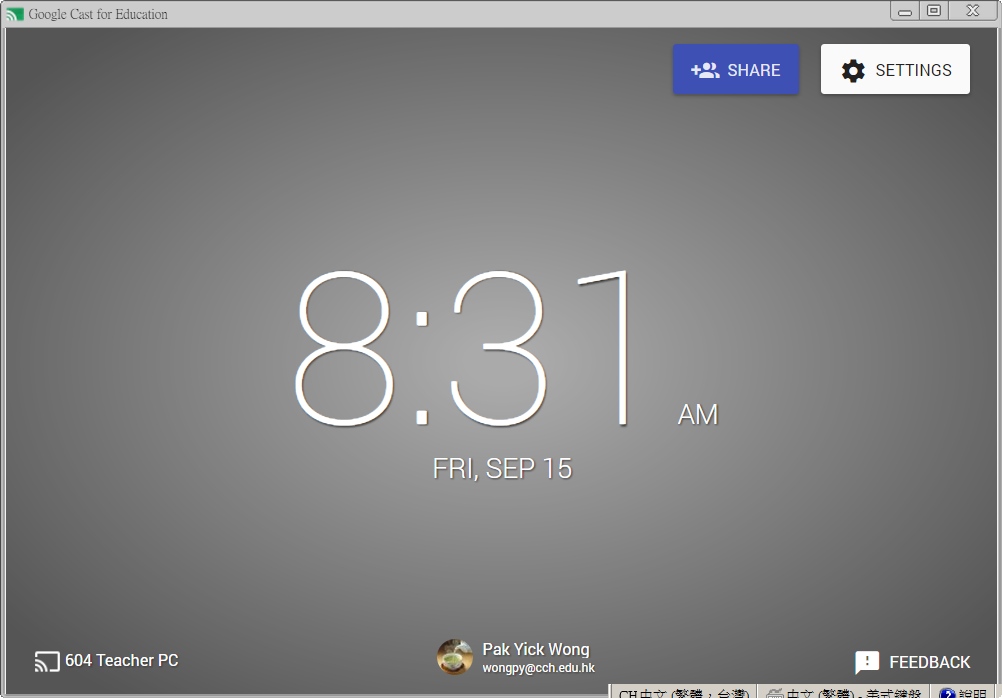Click the FRI, SEP 15 date text
Screen dimensions: 1002x698
502,469
